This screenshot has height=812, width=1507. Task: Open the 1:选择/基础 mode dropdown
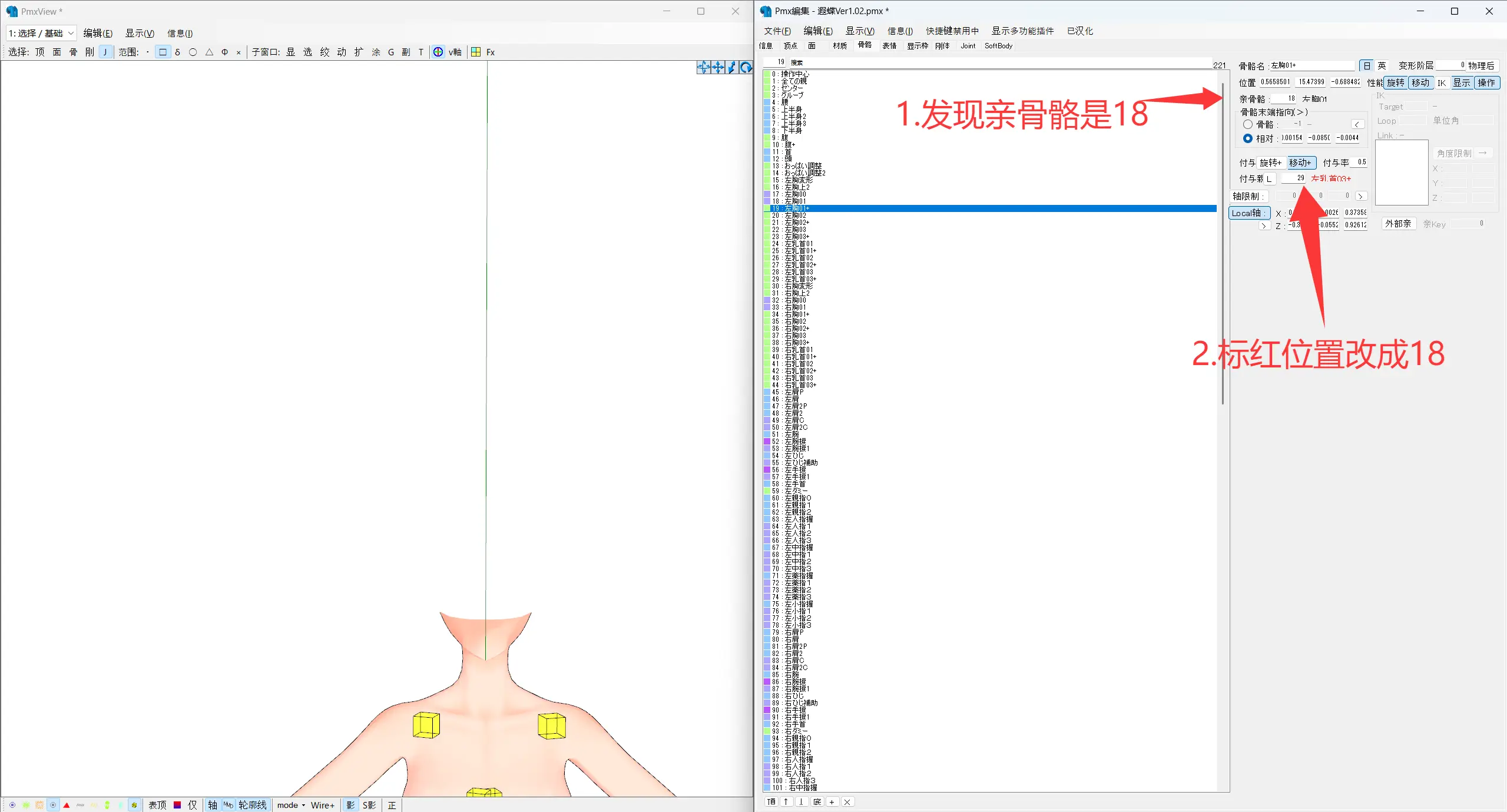[x=41, y=33]
